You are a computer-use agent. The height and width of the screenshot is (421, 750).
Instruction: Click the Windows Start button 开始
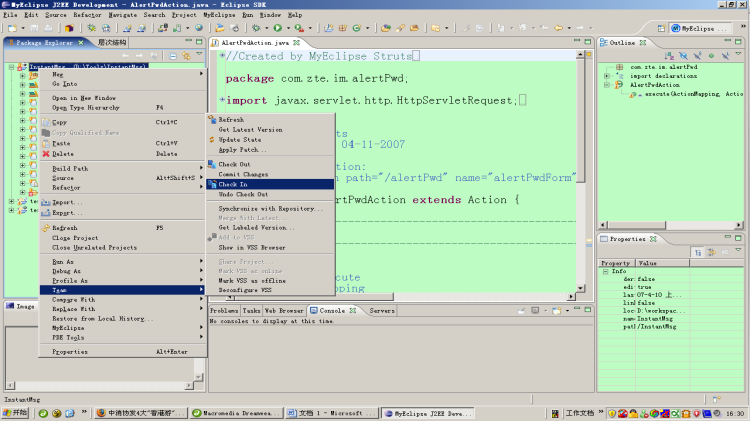[15, 413]
